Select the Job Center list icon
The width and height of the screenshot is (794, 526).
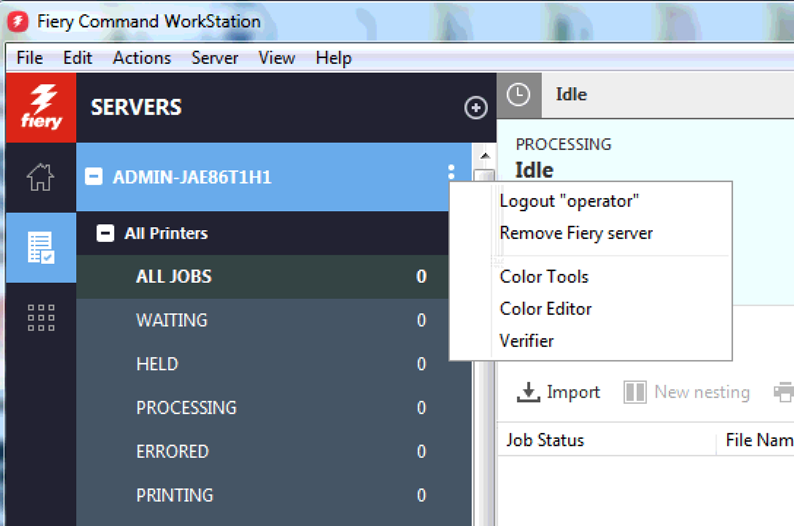(x=40, y=247)
